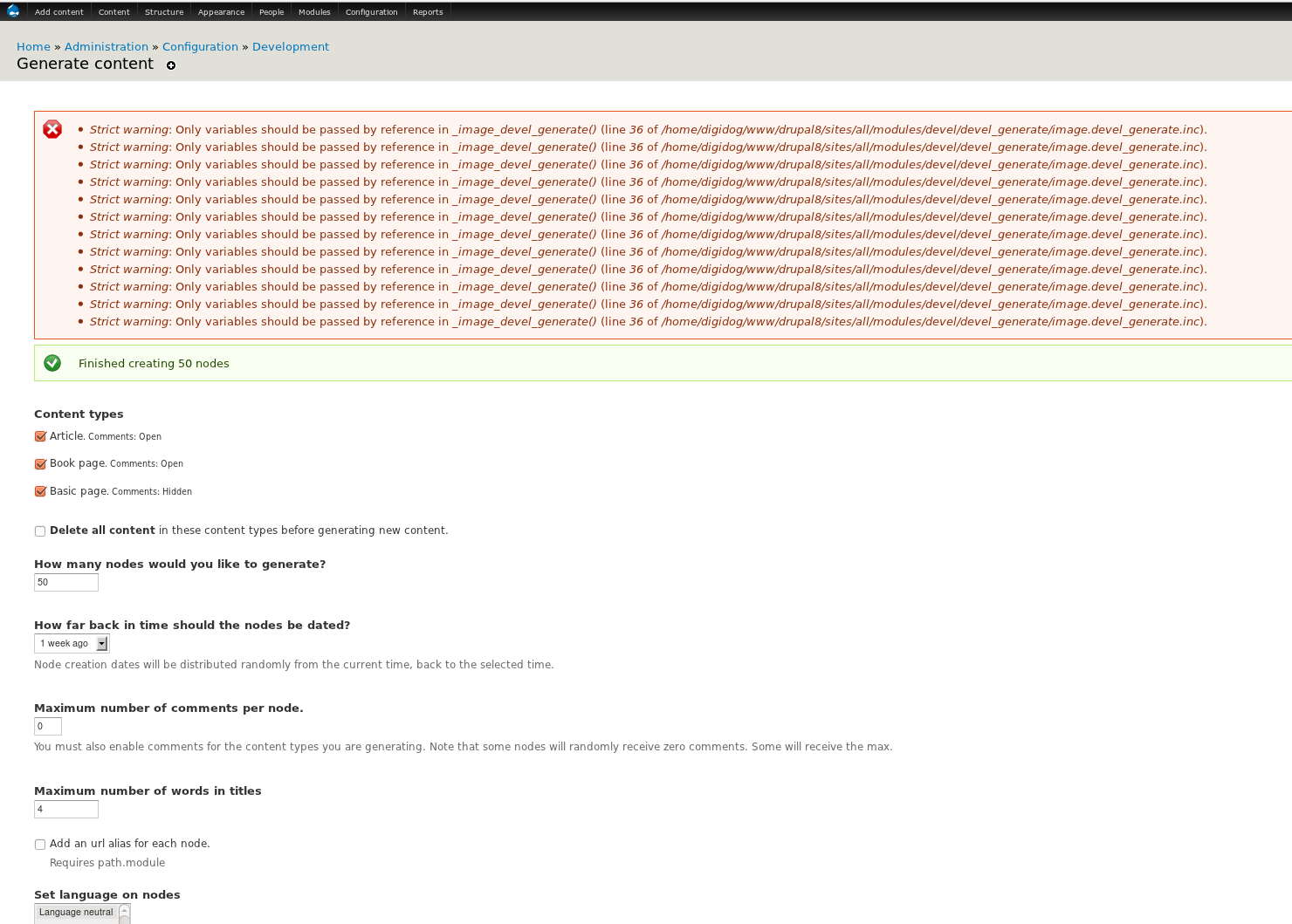This screenshot has height=924, width=1292.
Task: Click the red error status icon
Action: 52,129
